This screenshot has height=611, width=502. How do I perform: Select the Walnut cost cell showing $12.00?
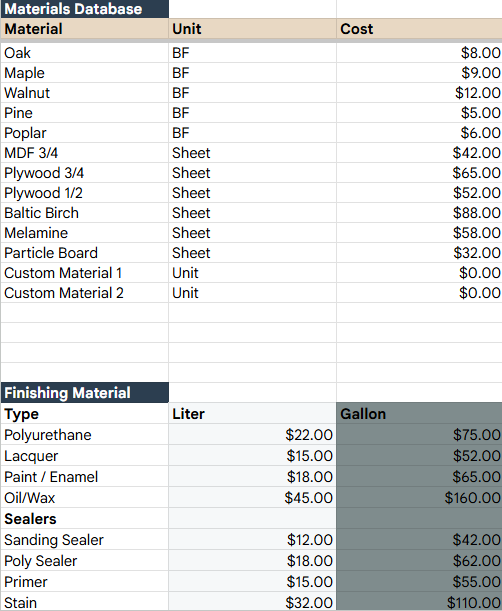[x=419, y=93]
